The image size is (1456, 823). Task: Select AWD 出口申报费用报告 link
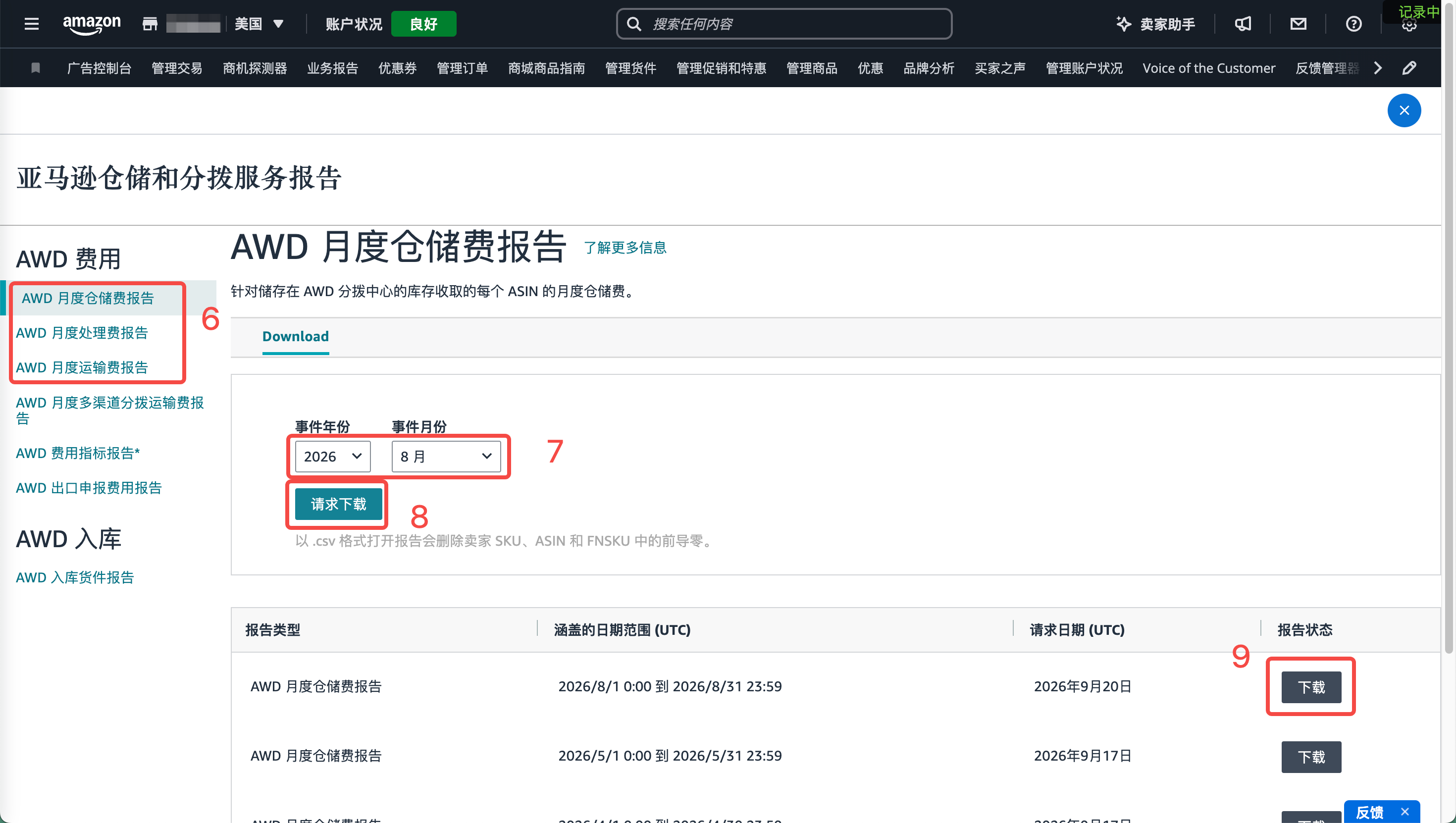point(89,488)
